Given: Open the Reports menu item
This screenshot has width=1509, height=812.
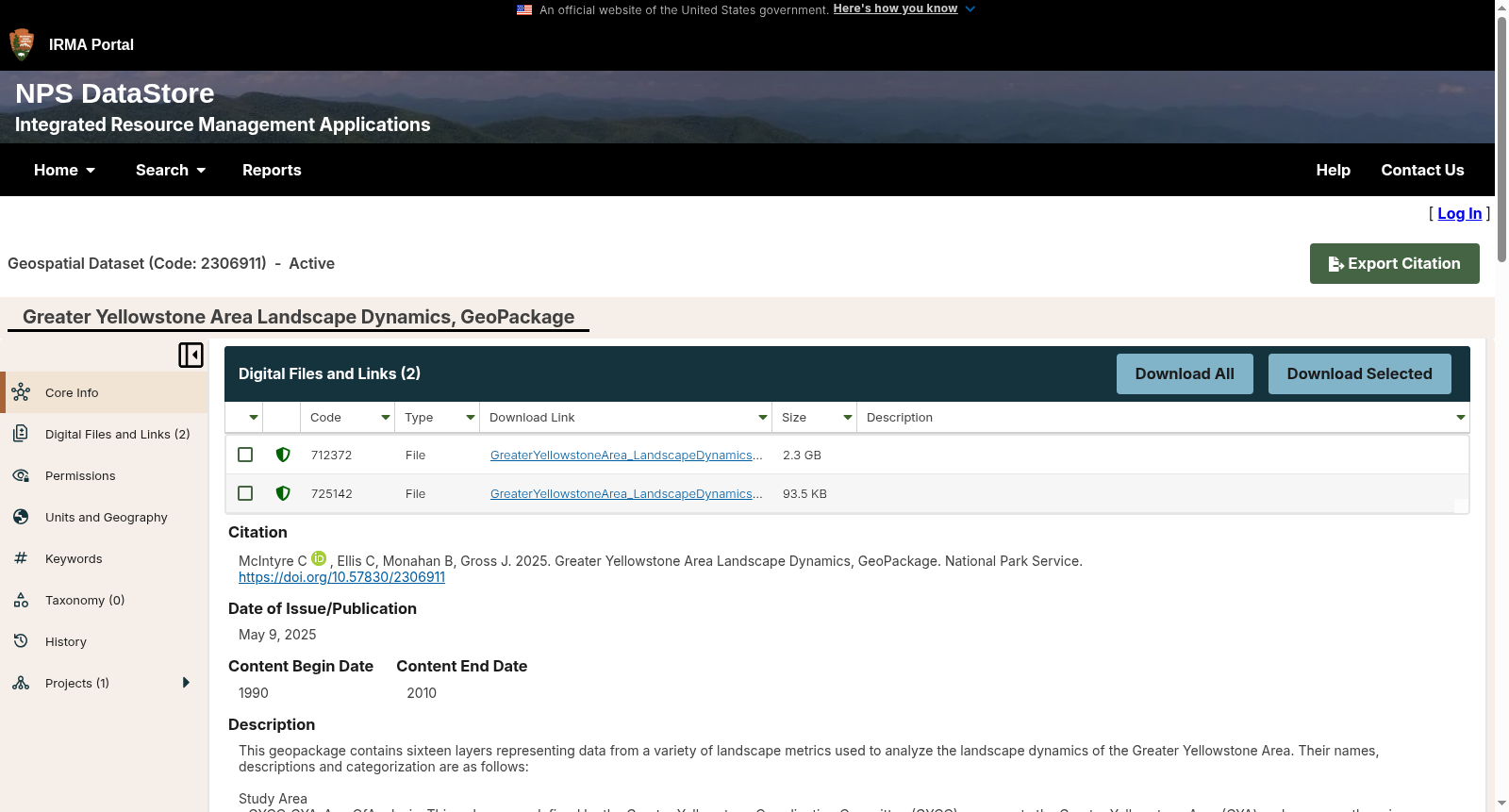Looking at the screenshot, I should click(272, 170).
